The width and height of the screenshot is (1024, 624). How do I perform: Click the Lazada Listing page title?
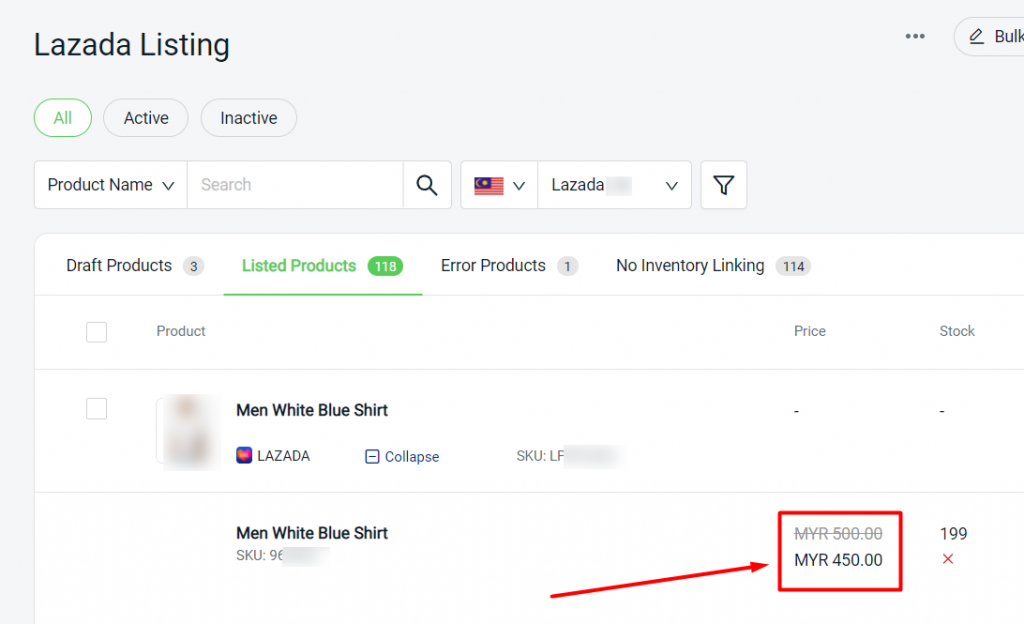132,45
